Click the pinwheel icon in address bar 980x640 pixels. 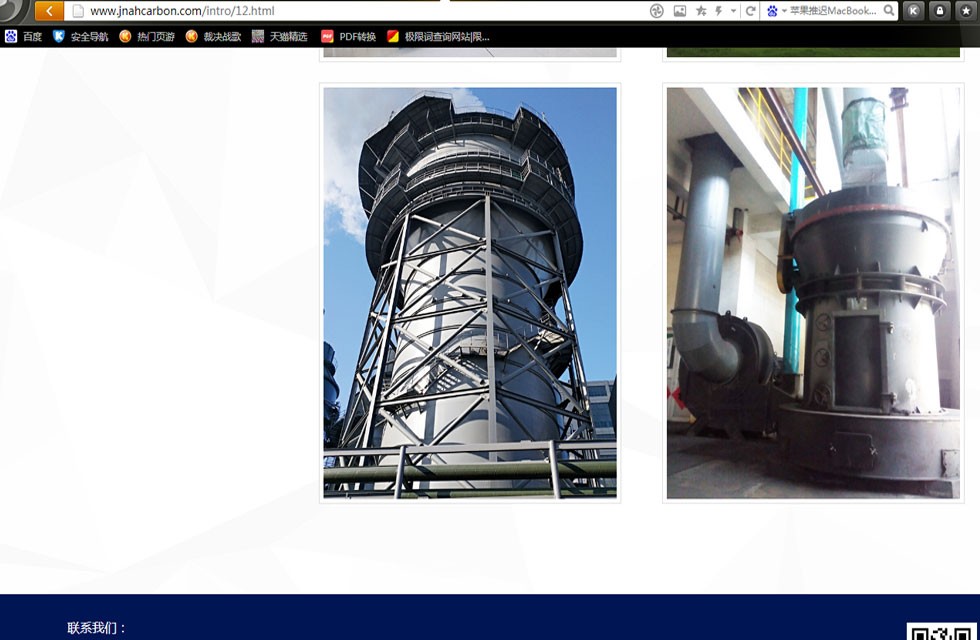(657, 11)
